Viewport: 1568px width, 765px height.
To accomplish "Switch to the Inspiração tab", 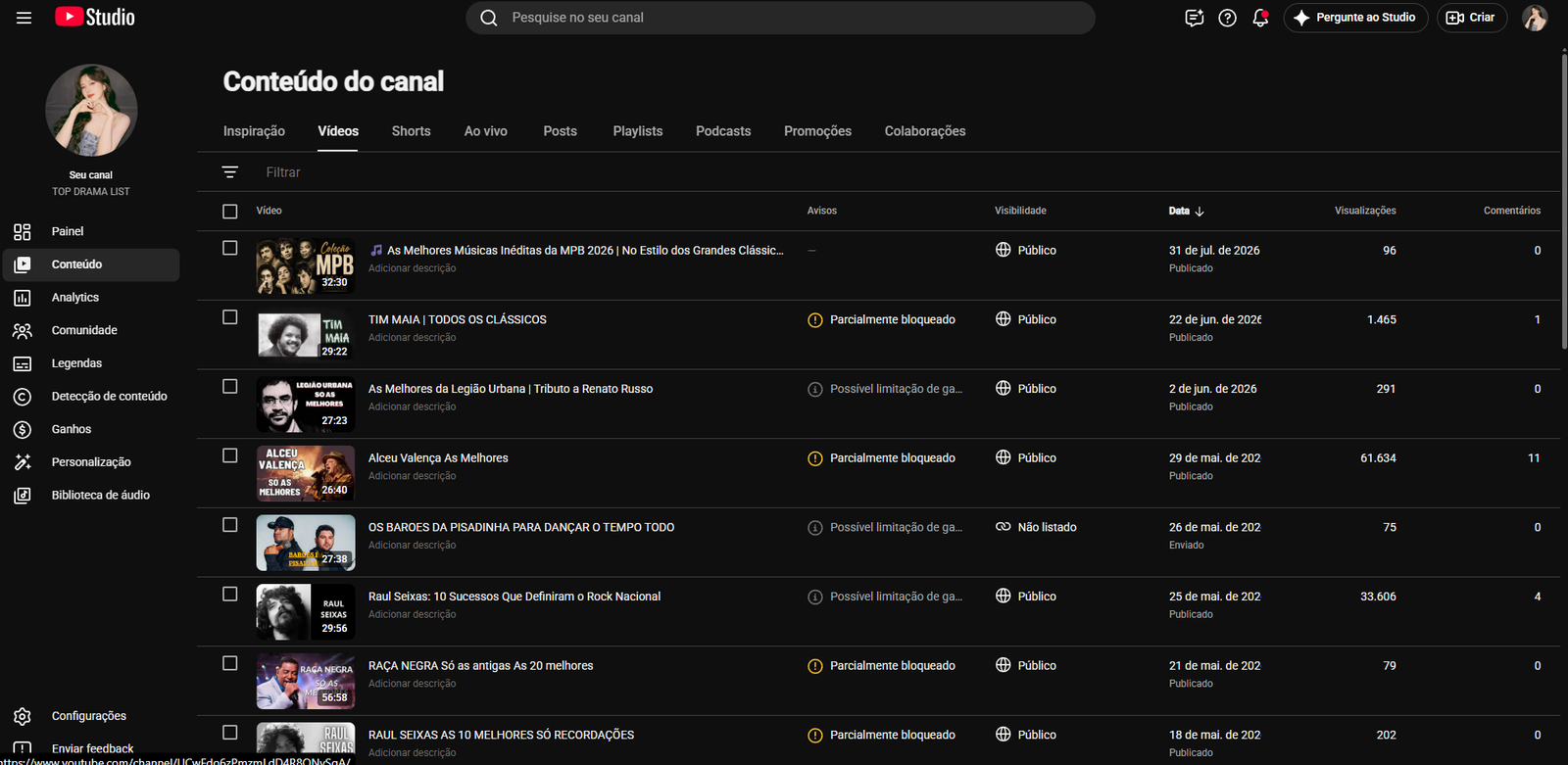I will [x=254, y=131].
